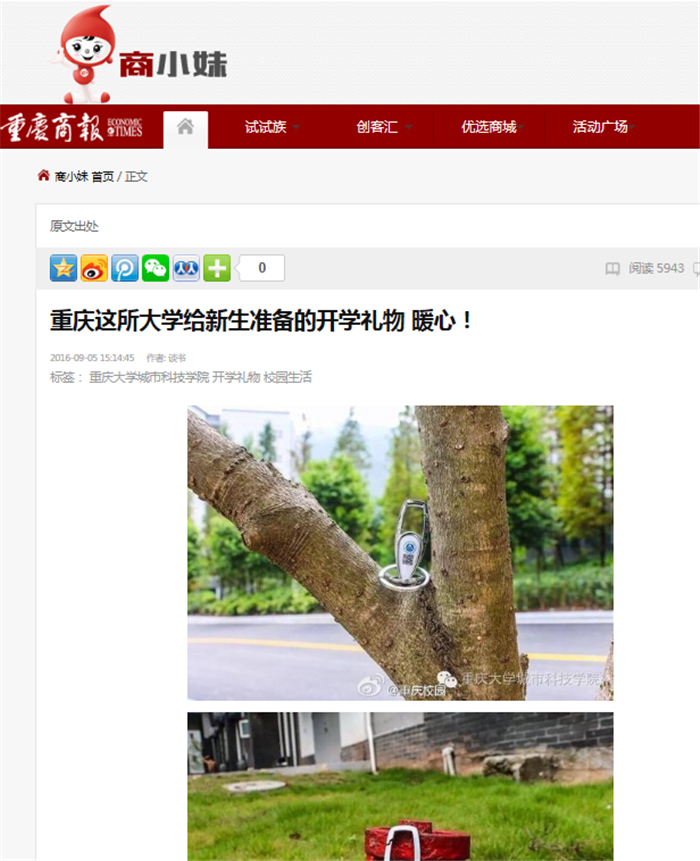This screenshot has height=861, width=700.
Task: Expand the 创客汇 dropdown menu
Action: [384, 127]
